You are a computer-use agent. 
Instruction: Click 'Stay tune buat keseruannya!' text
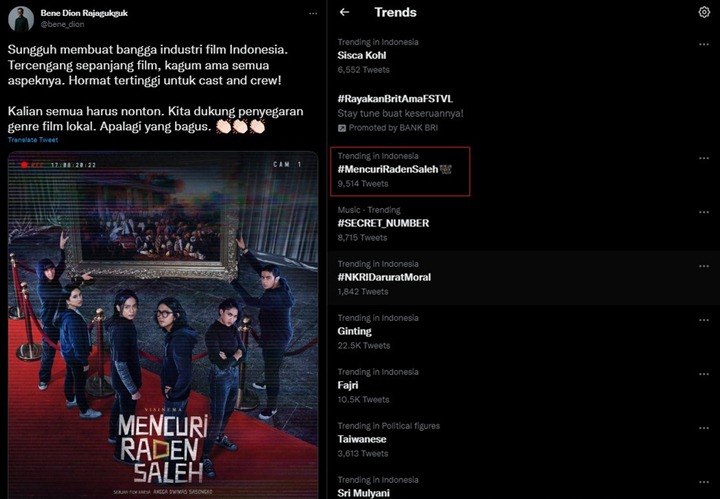tap(400, 113)
